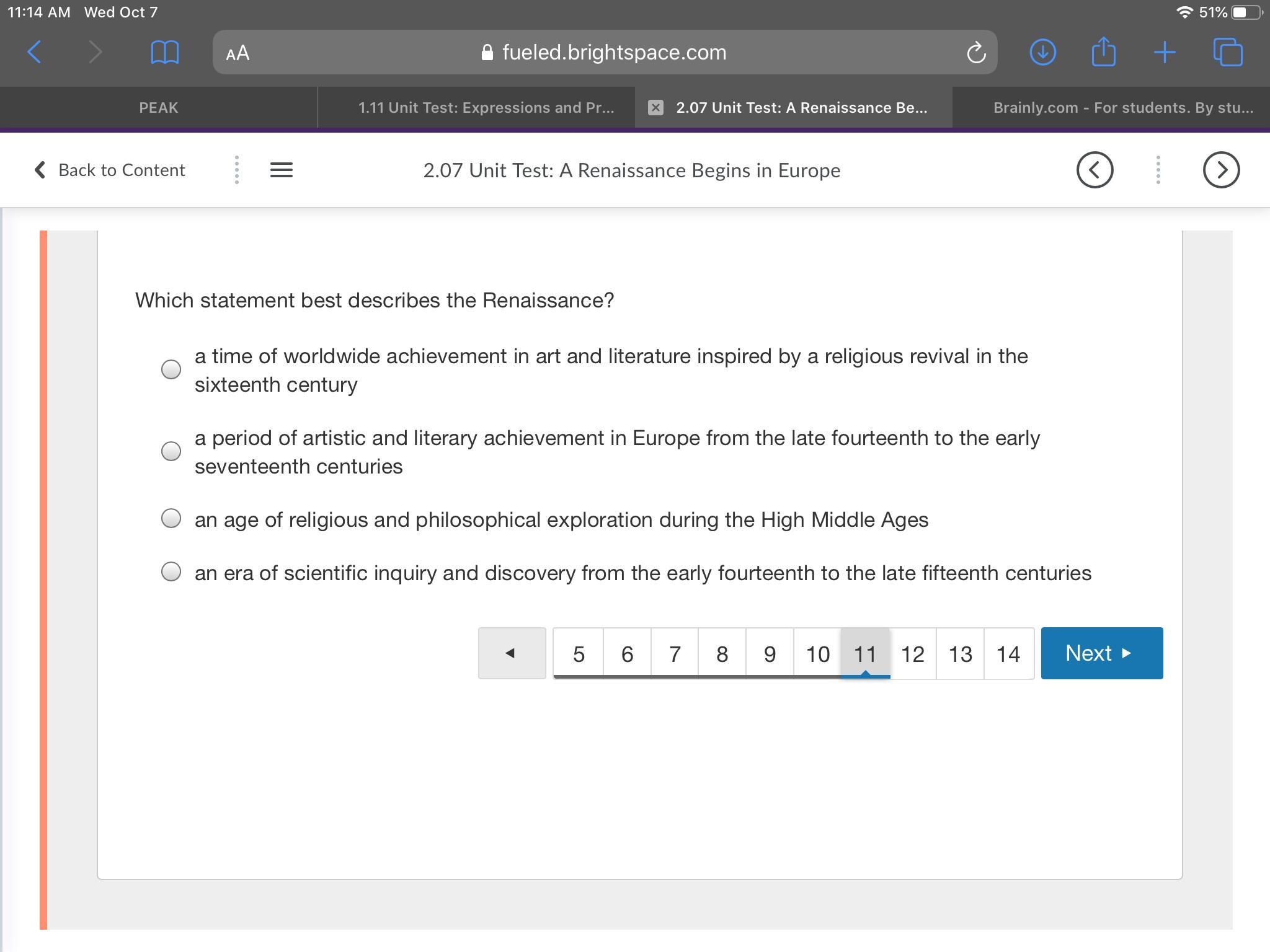Screen dimensions: 1270x952
Task: Select the 'worldwide achievement in art' answer
Action: pyautogui.click(x=171, y=369)
